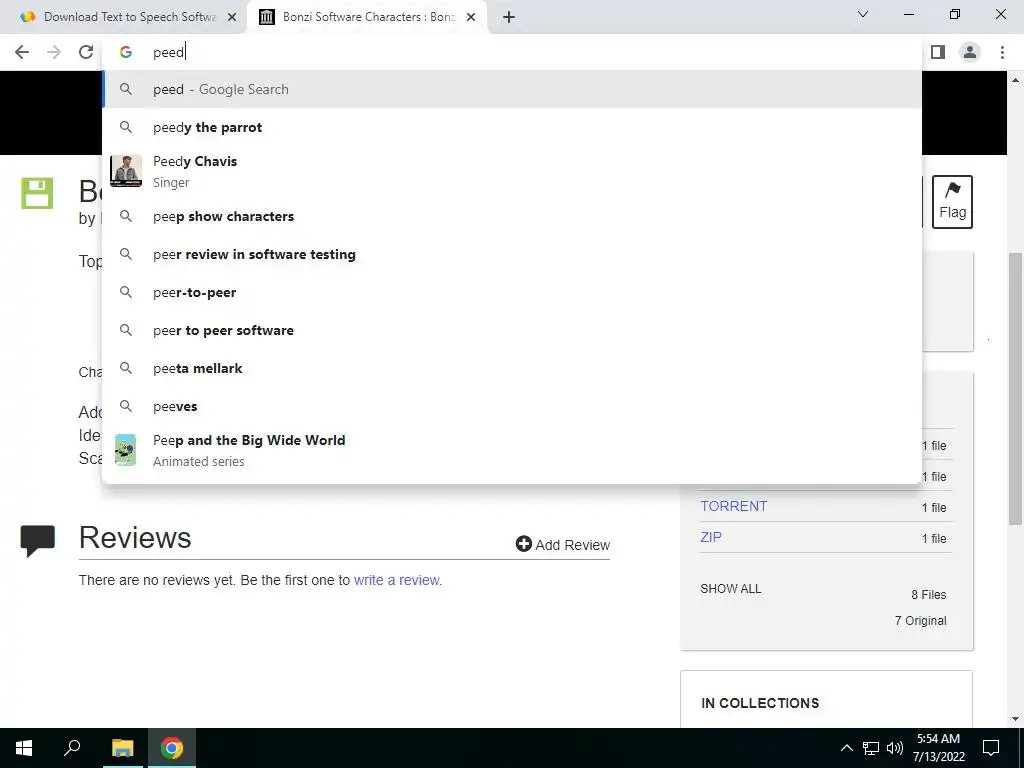Click the page vertical scrollbar thumb
Viewport: 1024px width, 768px height.
(1015, 388)
